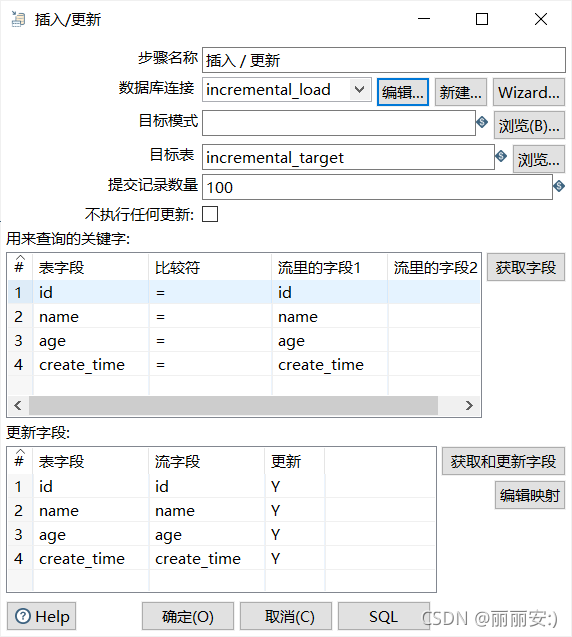Click the variable icon beside 目标表 field
The width and height of the screenshot is (572, 637).
[x=501, y=156]
